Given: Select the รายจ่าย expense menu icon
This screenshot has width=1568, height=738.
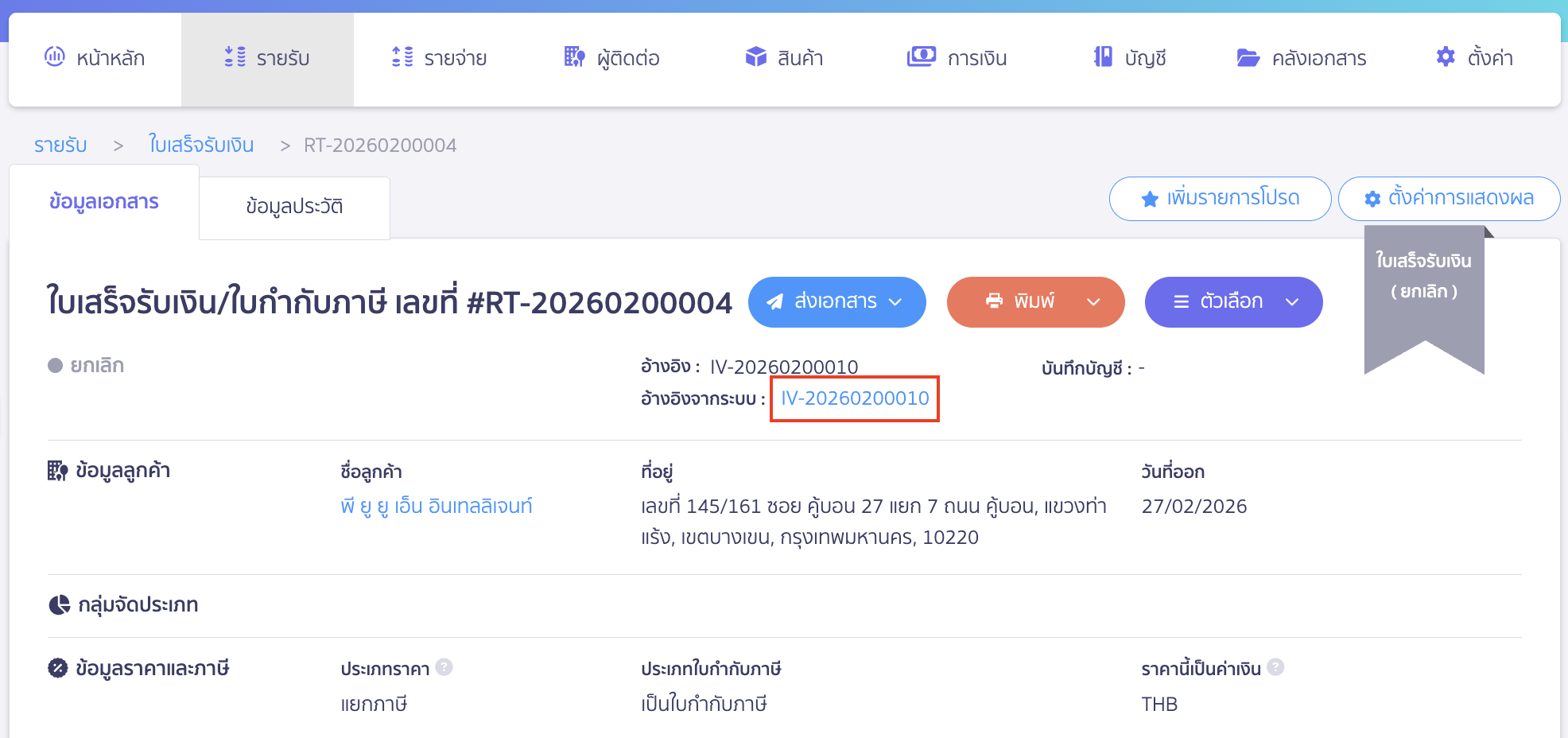Looking at the screenshot, I should pyautogui.click(x=402, y=56).
